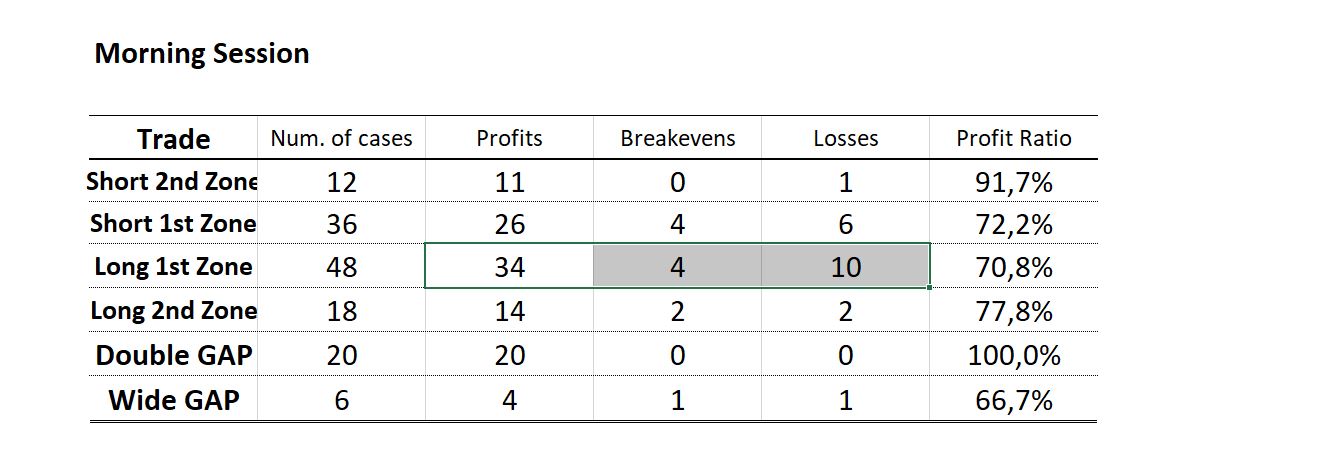Click the 70,8% profit ratio cell

[x=1013, y=267]
